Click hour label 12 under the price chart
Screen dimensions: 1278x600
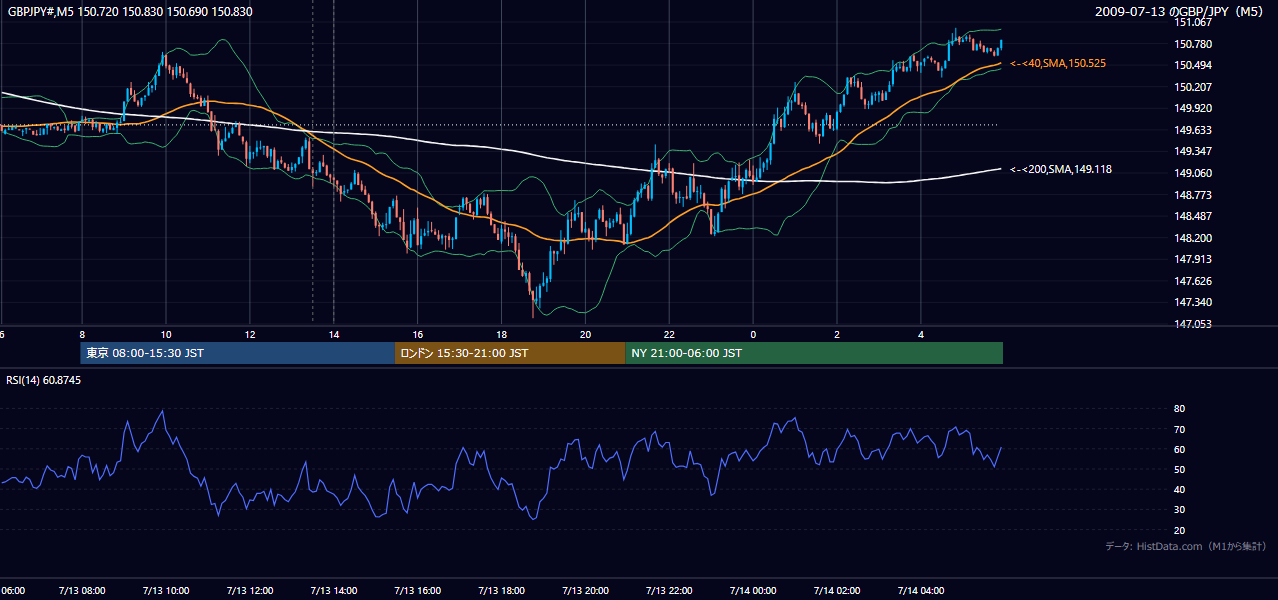(250, 335)
